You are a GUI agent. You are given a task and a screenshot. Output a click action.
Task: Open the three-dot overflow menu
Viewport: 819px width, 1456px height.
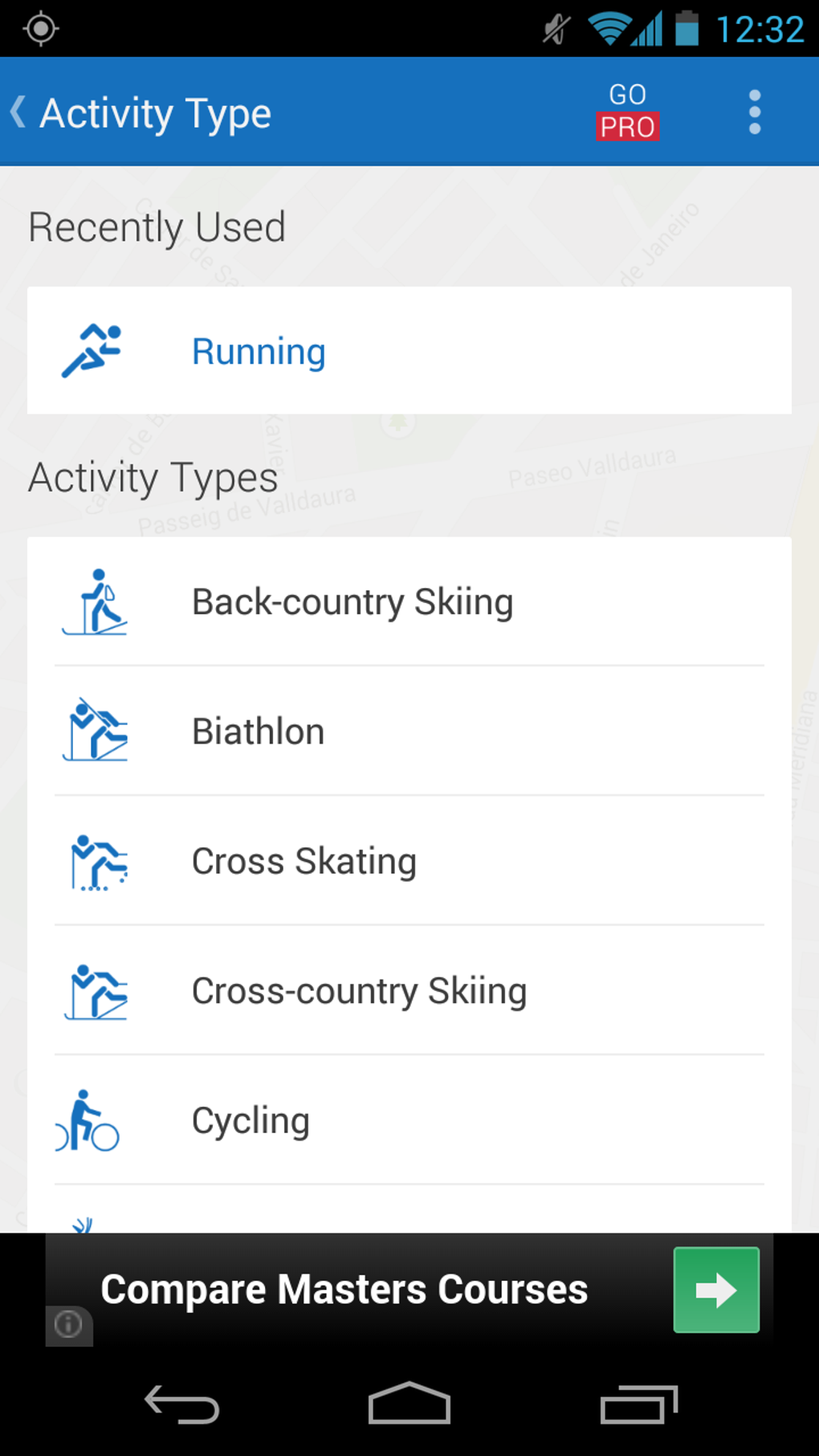(x=754, y=112)
